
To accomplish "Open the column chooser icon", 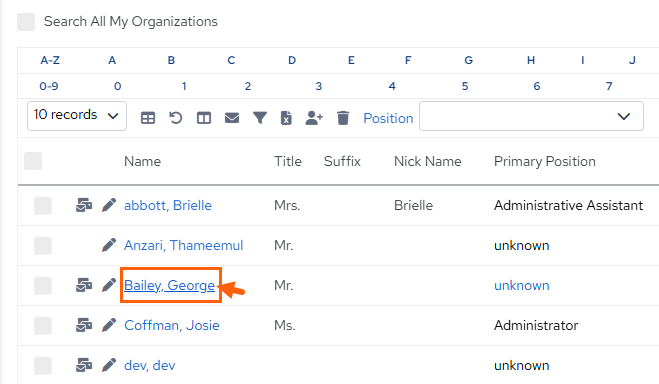I will coord(204,118).
